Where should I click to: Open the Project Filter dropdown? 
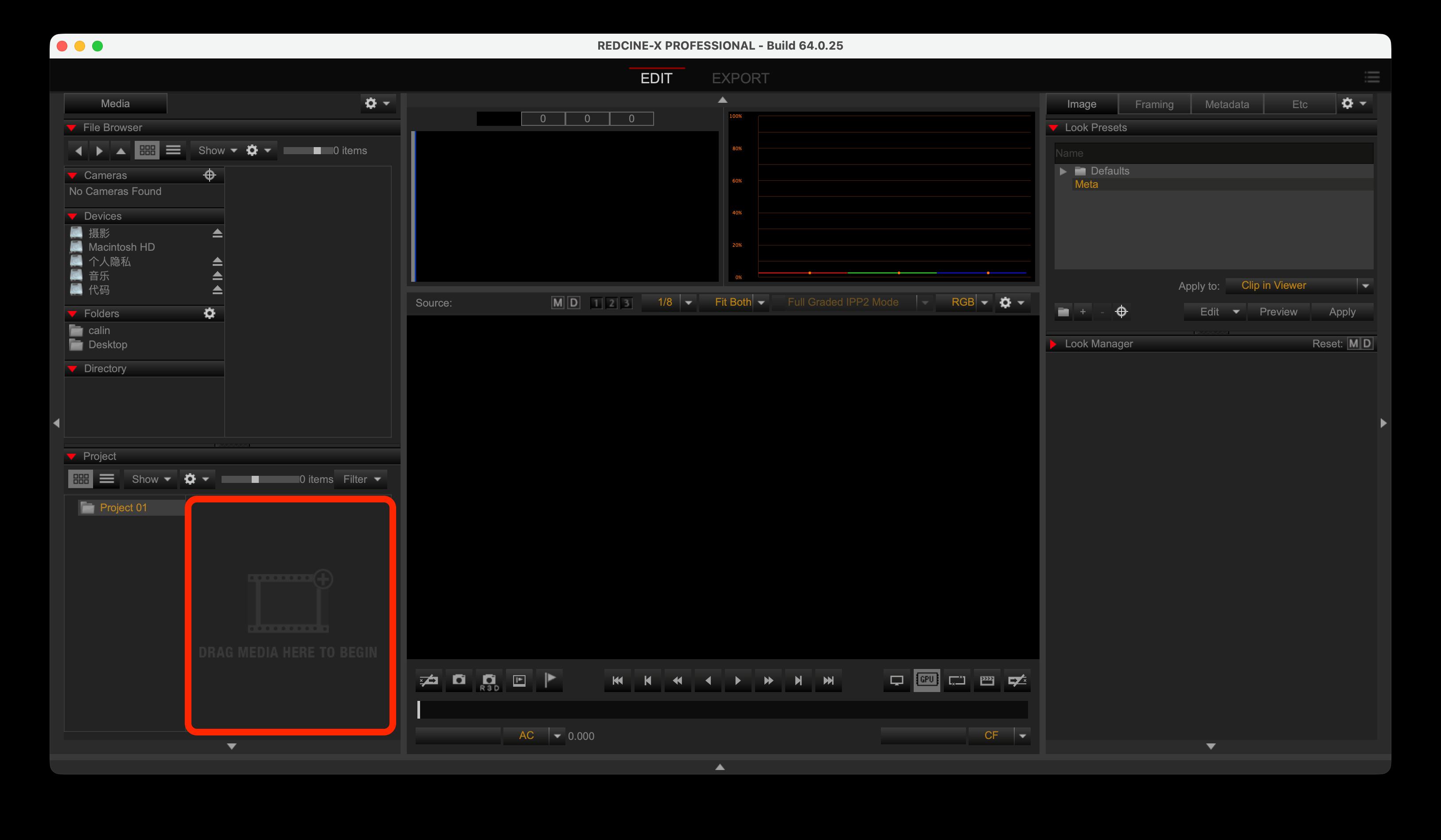[x=362, y=478]
